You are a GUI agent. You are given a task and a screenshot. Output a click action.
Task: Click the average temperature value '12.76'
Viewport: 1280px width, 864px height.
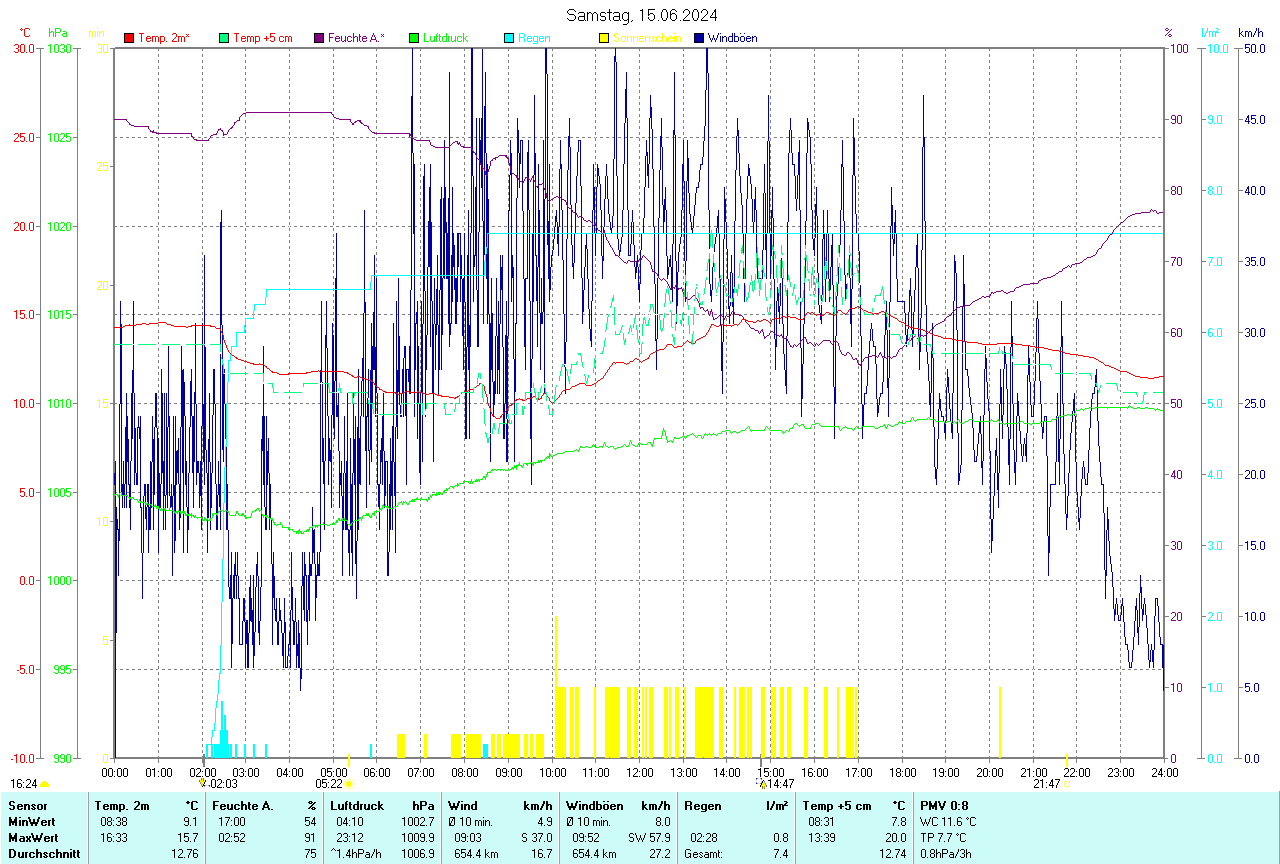tap(185, 854)
